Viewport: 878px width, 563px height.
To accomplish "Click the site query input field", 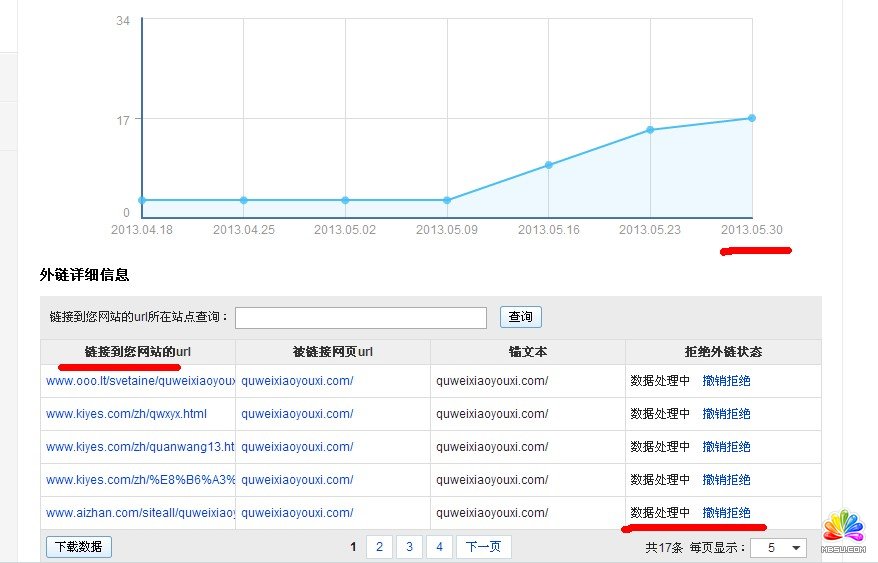I will pos(360,318).
